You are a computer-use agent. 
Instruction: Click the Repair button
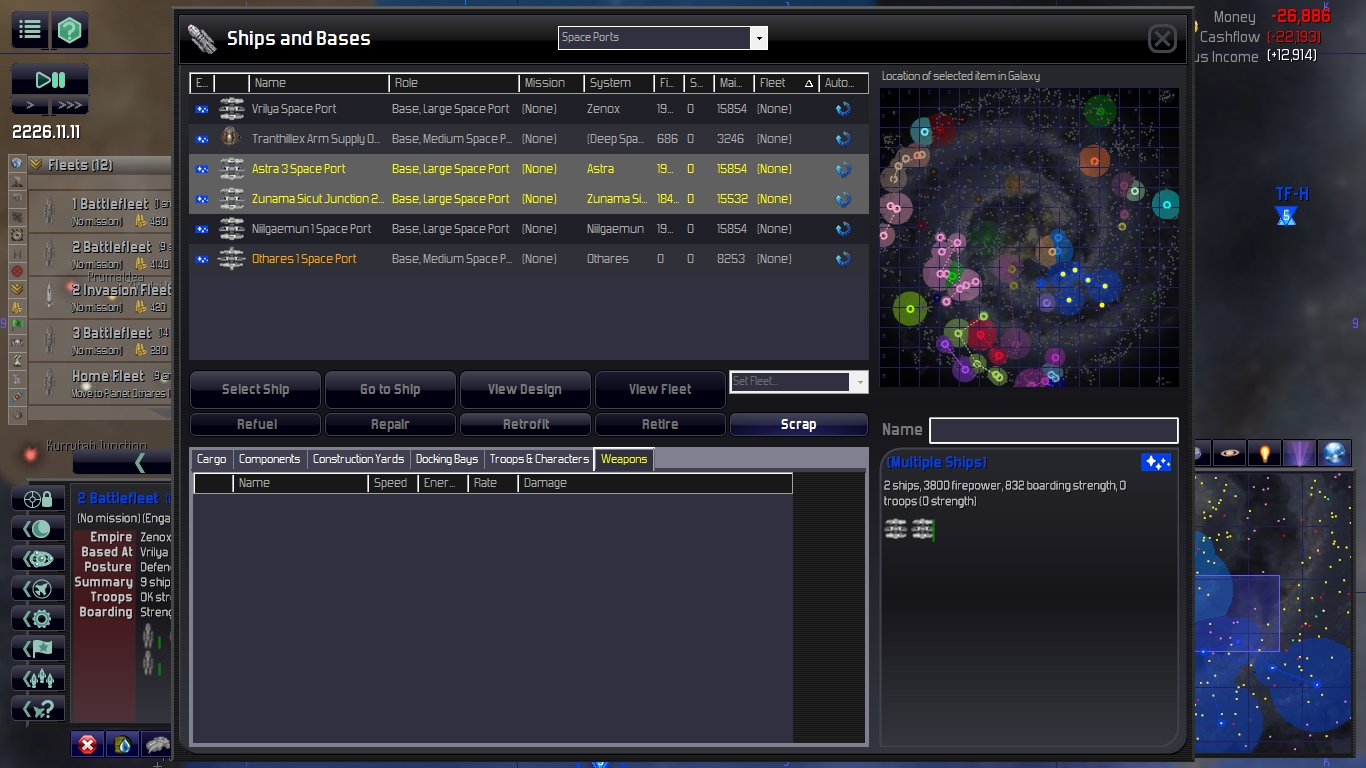click(390, 424)
